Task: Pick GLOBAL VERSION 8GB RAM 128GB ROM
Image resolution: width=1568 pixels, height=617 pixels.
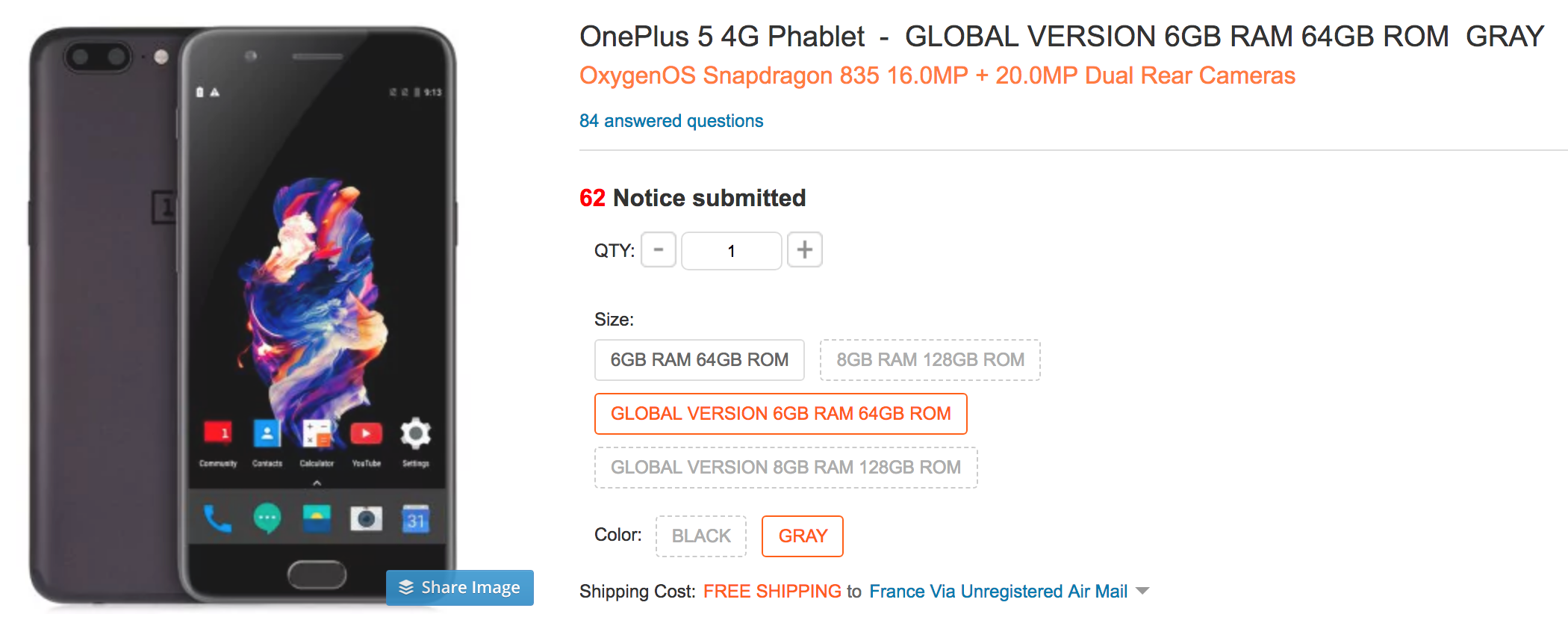Action: [x=786, y=468]
